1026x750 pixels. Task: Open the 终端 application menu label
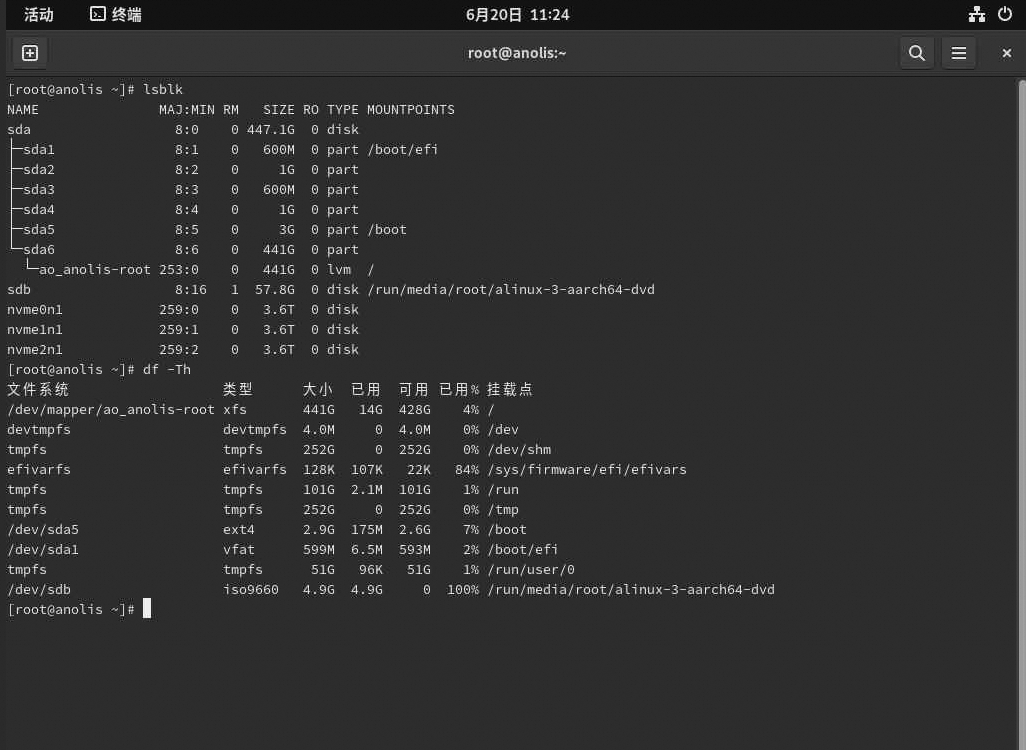tap(126, 15)
